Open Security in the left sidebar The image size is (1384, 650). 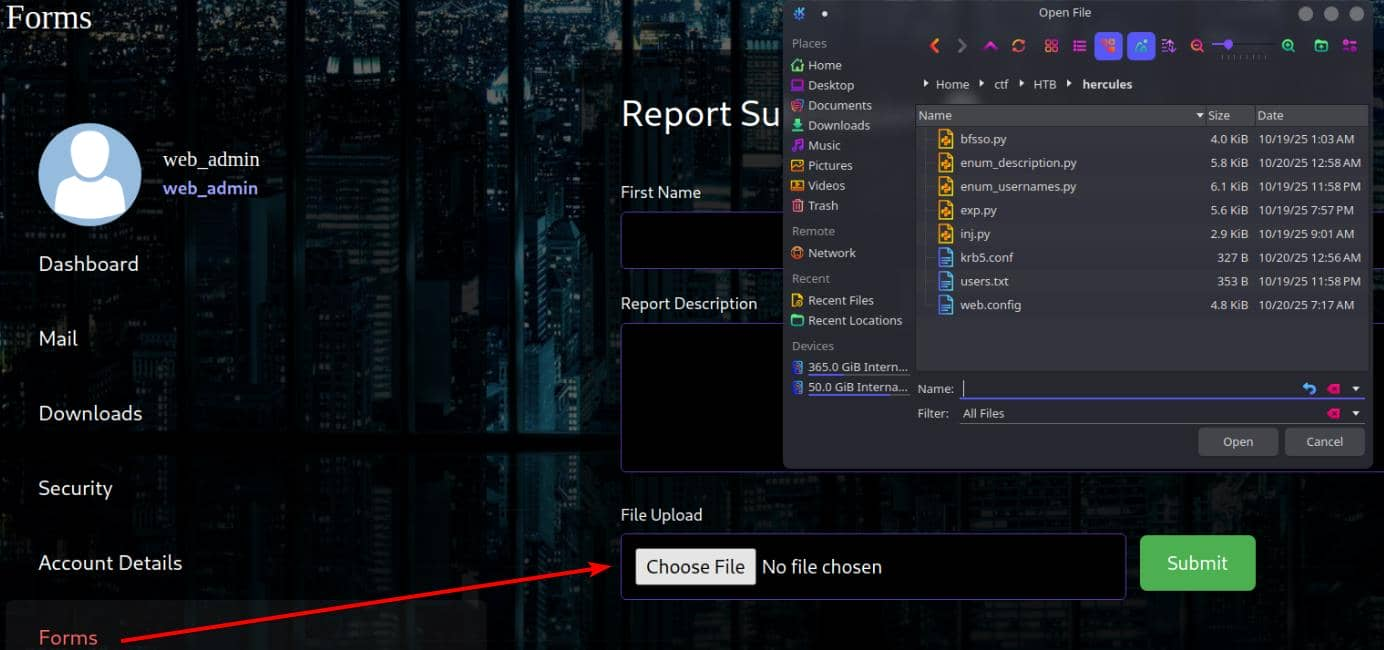75,488
